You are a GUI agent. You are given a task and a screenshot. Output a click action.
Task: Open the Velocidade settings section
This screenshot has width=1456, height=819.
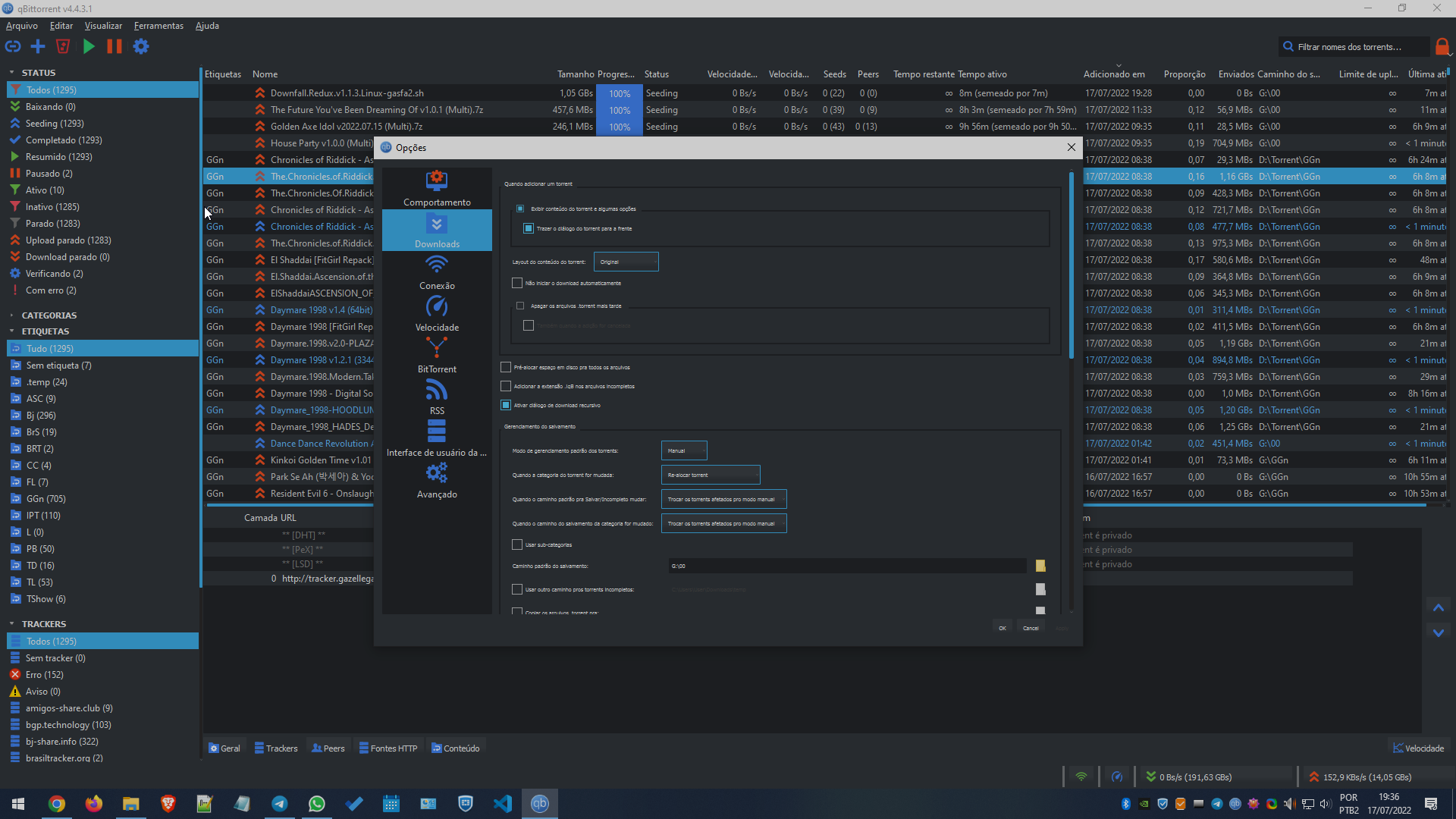437,315
